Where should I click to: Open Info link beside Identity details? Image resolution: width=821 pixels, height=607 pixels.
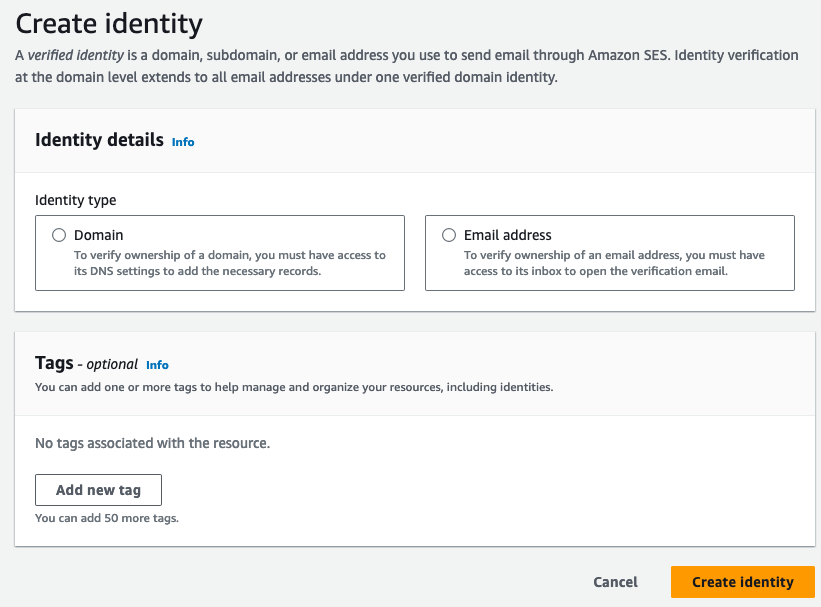coord(183,142)
